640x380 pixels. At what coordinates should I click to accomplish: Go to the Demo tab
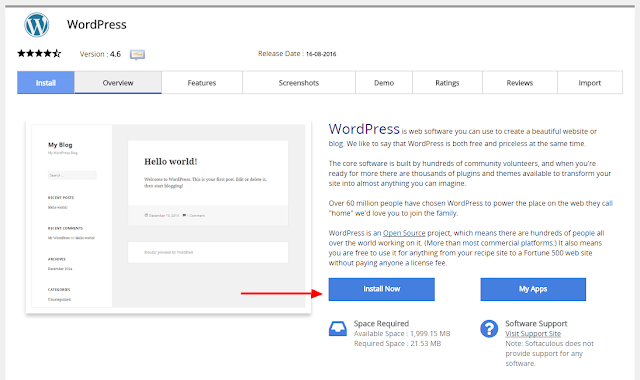click(384, 82)
